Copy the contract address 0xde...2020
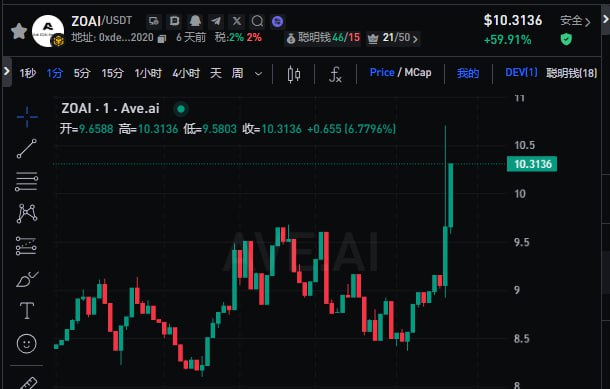 click(x=162, y=39)
